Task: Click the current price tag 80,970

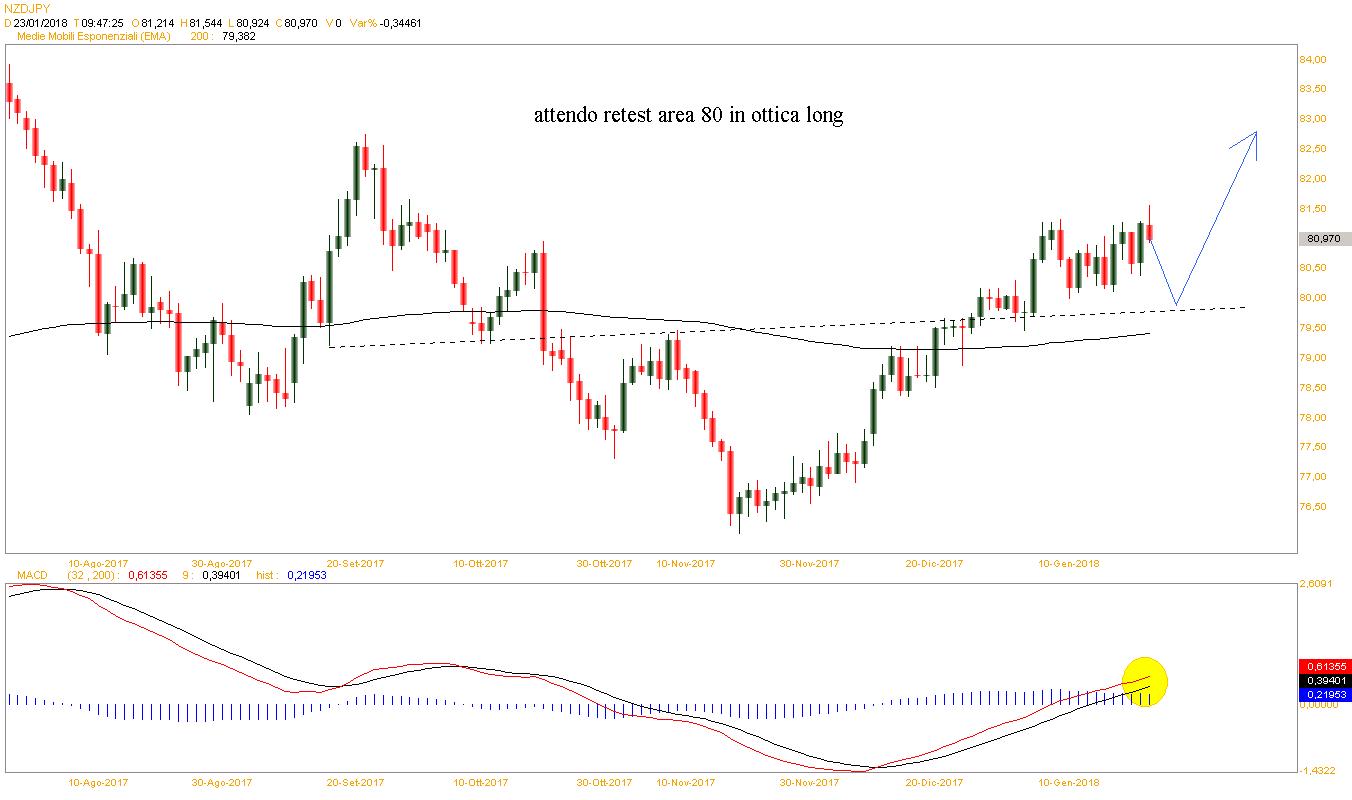Action: (1323, 239)
